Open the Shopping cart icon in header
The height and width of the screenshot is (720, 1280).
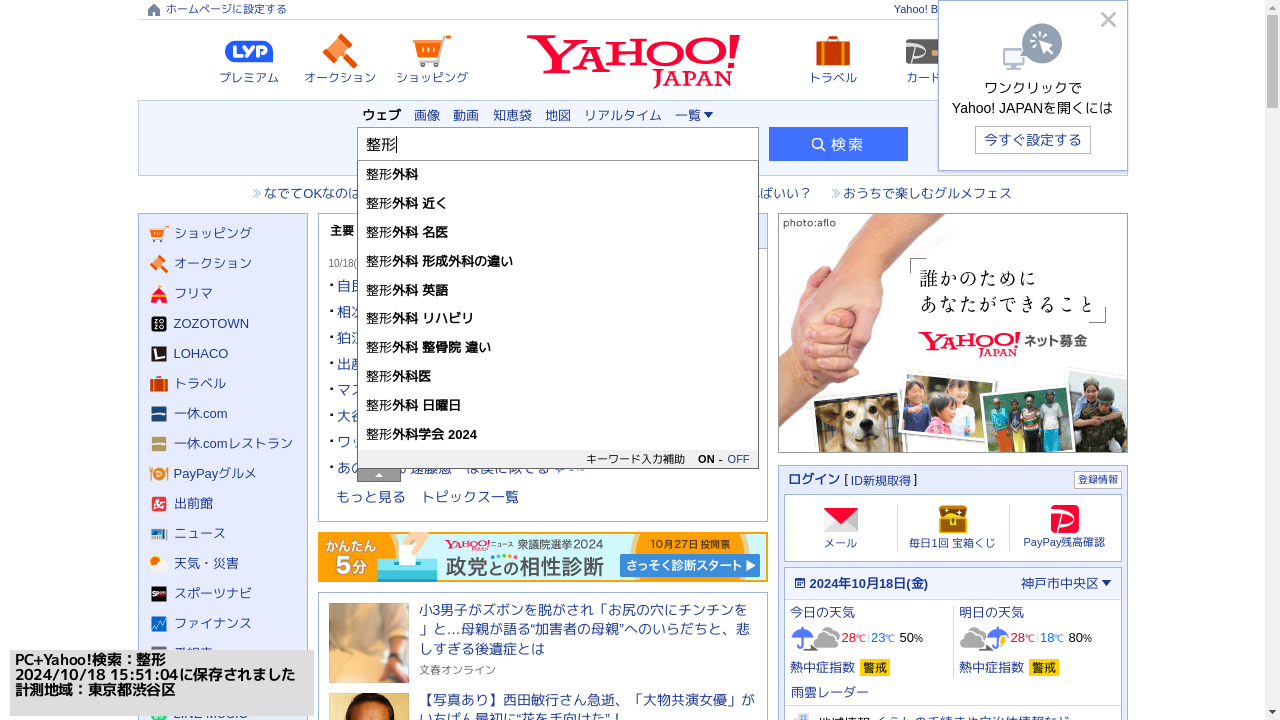[432, 51]
